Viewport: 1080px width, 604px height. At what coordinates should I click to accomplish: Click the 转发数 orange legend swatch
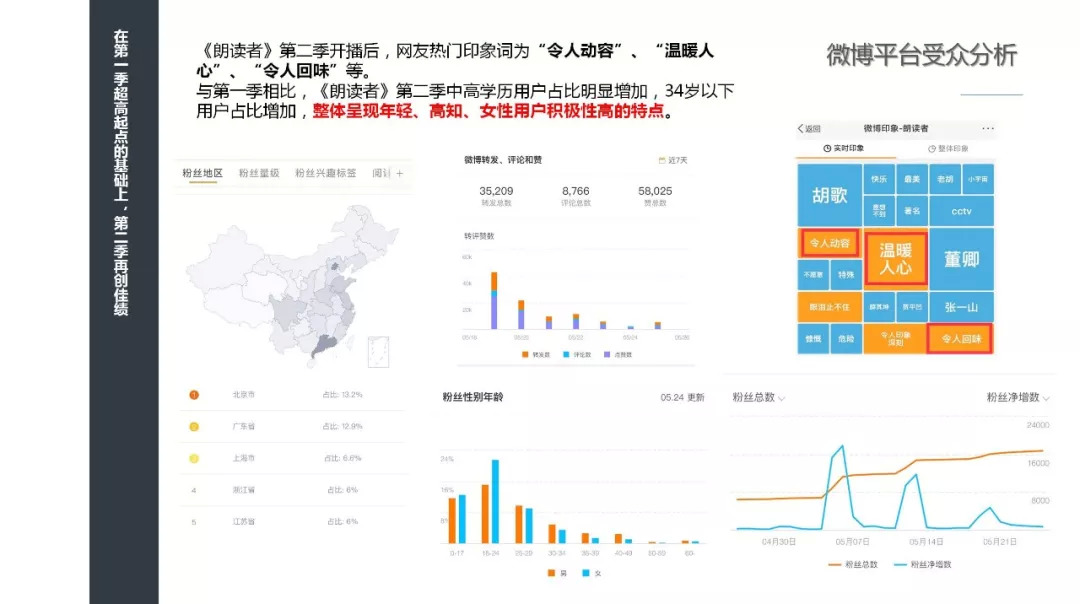(x=525, y=355)
